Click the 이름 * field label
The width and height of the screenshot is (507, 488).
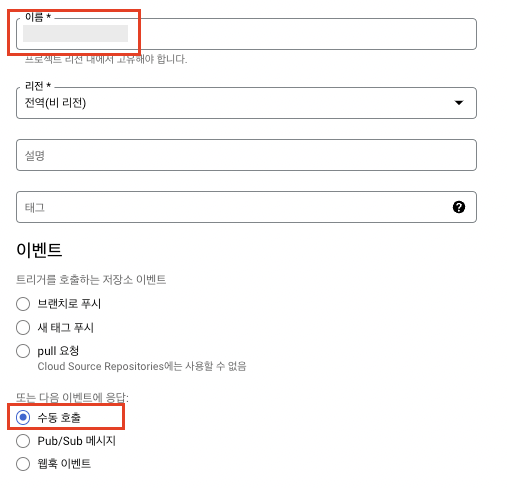click(x=38, y=17)
